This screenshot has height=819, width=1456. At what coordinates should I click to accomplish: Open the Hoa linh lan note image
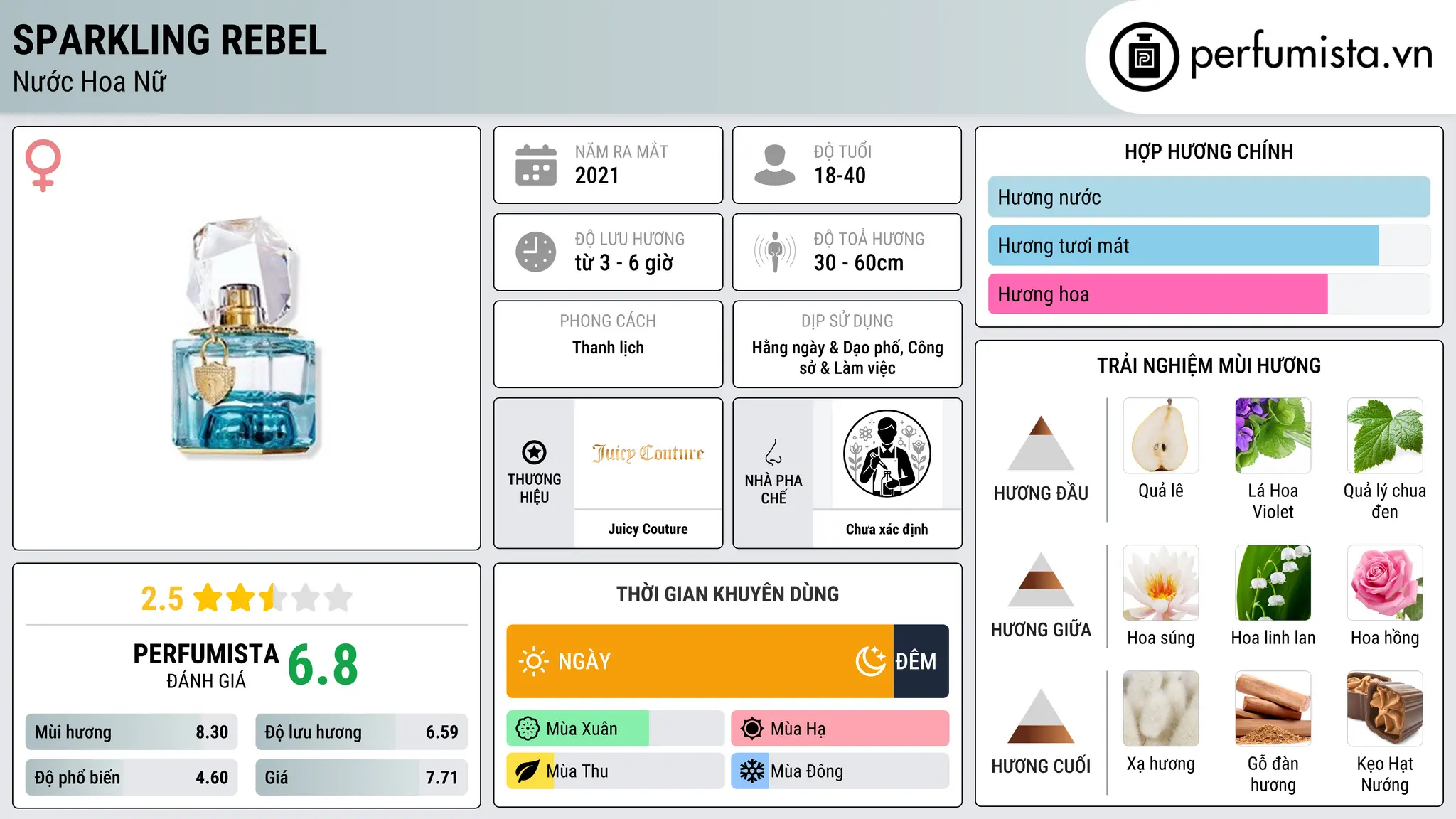(1273, 583)
